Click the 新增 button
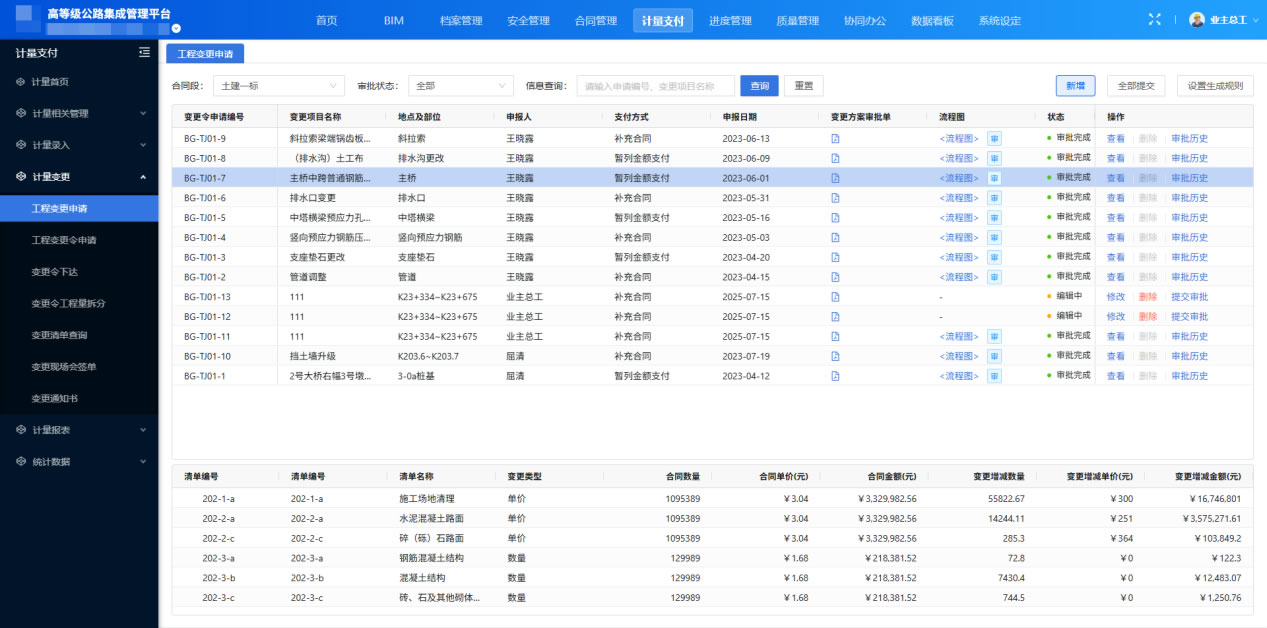The height and width of the screenshot is (628, 1267). 1075,86
